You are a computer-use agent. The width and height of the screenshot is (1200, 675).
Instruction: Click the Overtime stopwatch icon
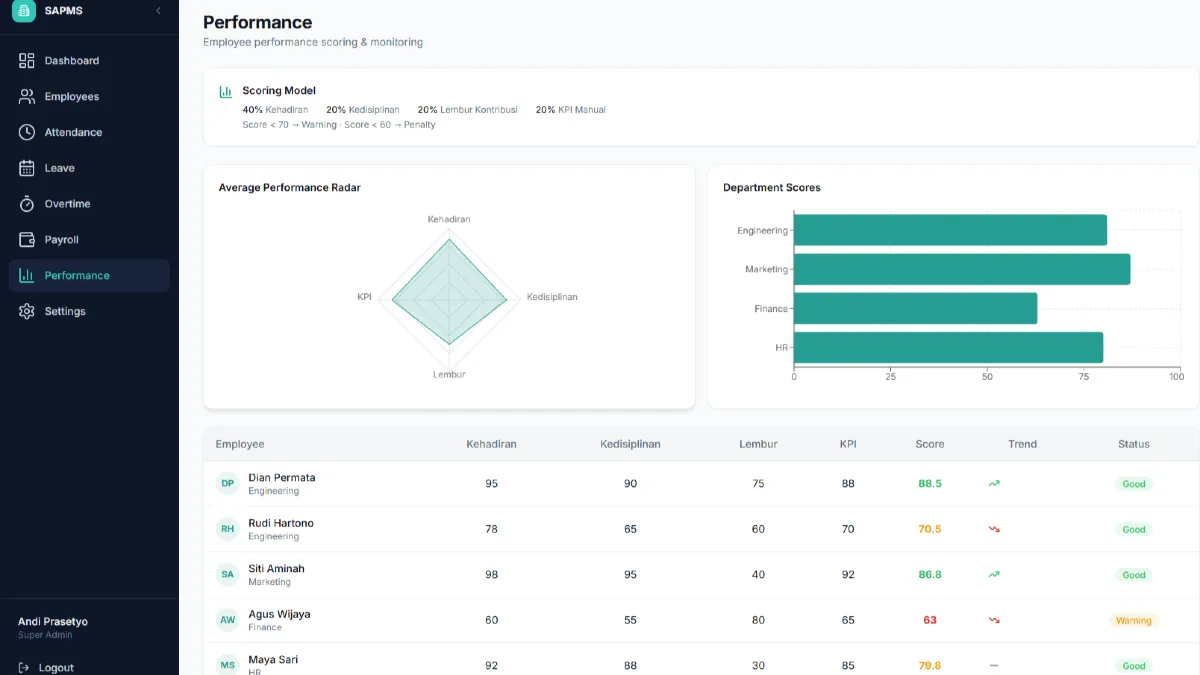click(x=27, y=204)
